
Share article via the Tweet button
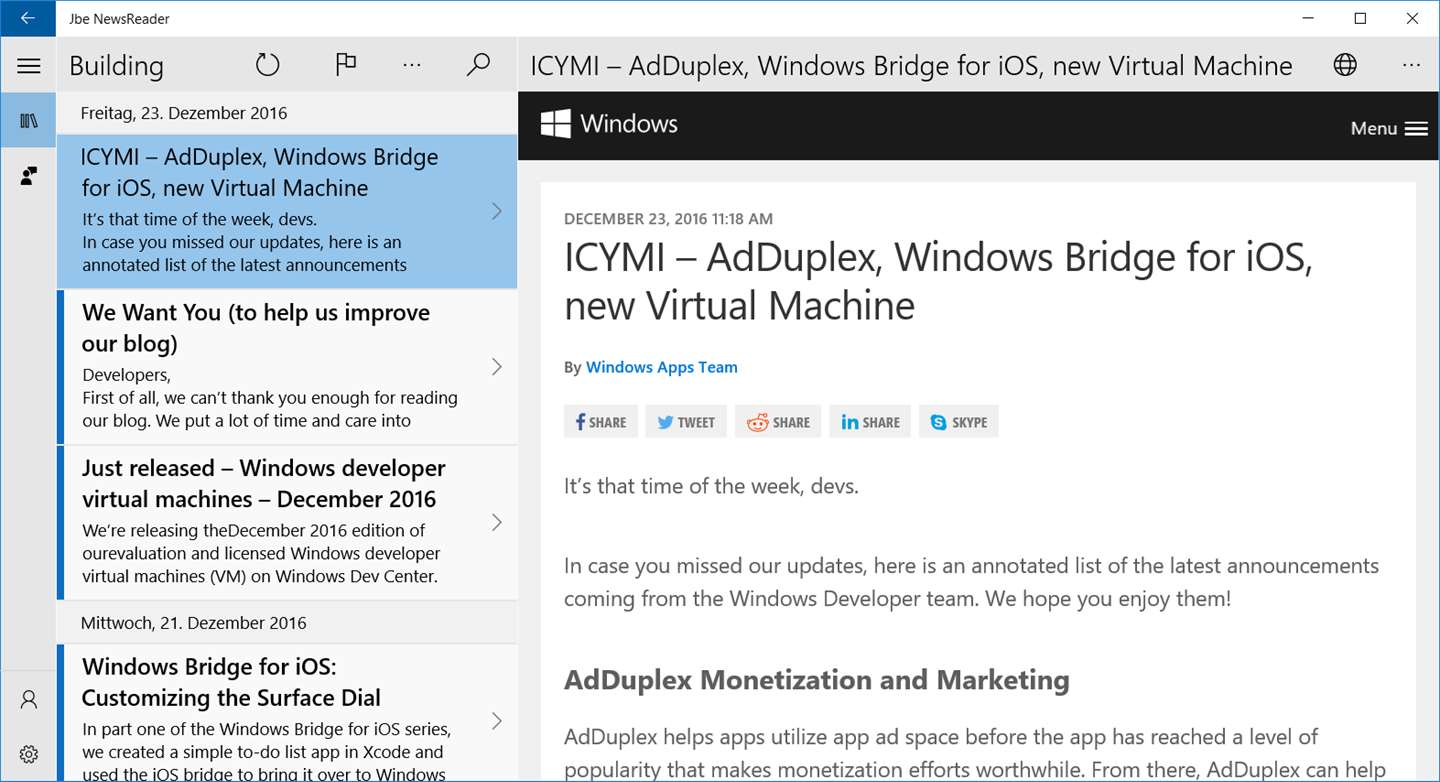pyautogui.click(x=686, y=422)
